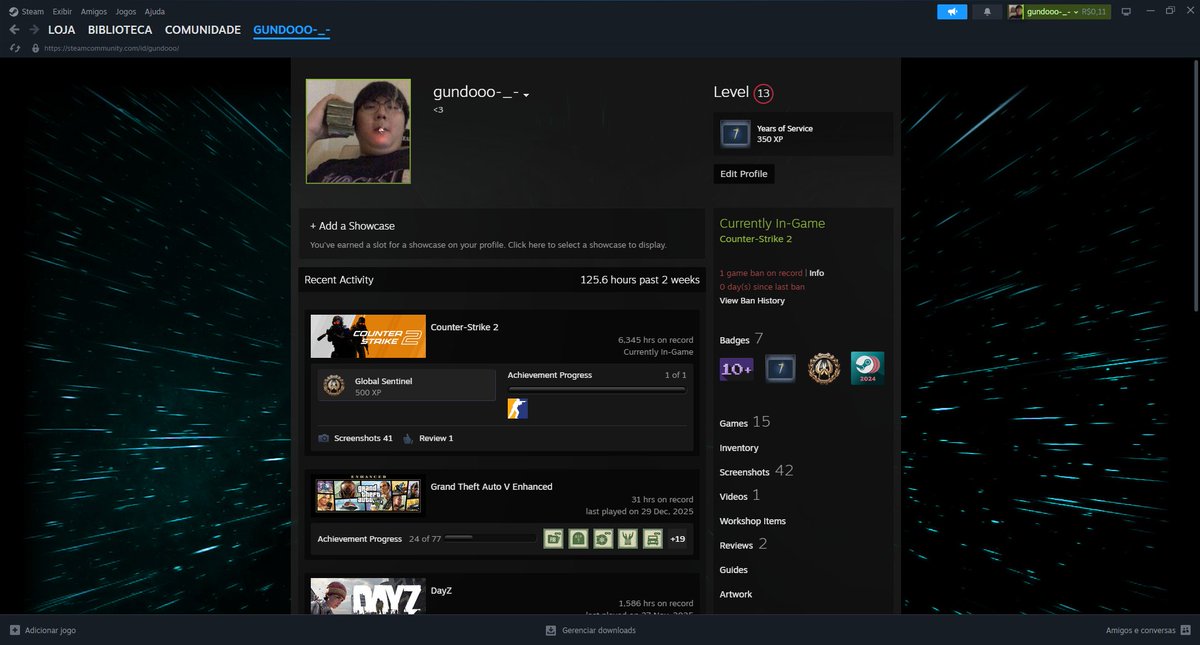Switch to Big Picture monitor icon
This screenshot has width=1200, height=645.
(1126, 12)
